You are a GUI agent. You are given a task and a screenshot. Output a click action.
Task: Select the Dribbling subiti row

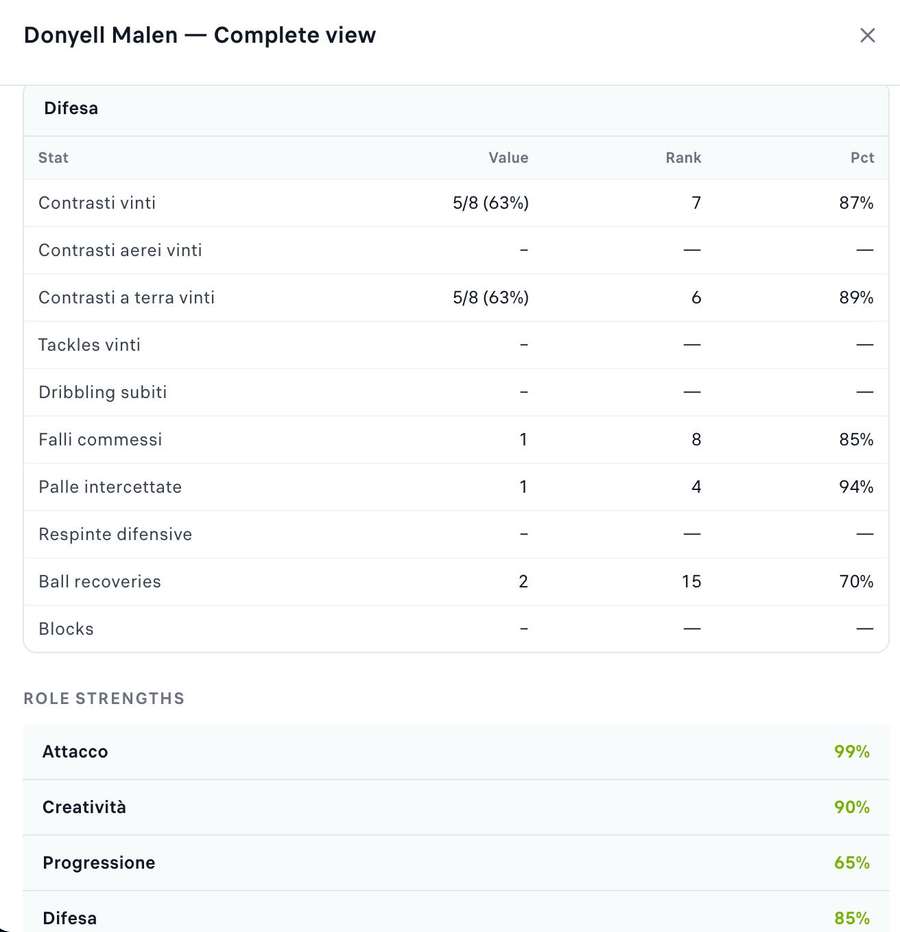coord(456,392)
